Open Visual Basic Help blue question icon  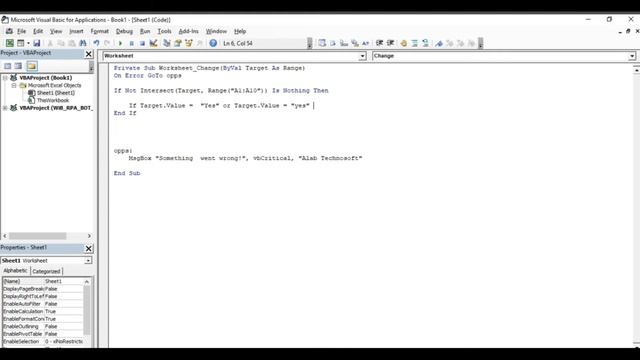[213, 43]
